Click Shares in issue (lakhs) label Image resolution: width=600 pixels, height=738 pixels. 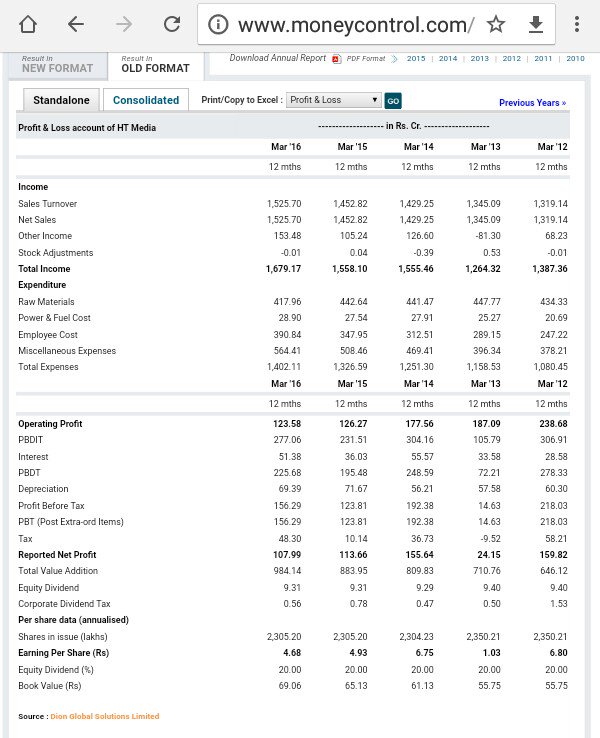[x=63, y=637]
